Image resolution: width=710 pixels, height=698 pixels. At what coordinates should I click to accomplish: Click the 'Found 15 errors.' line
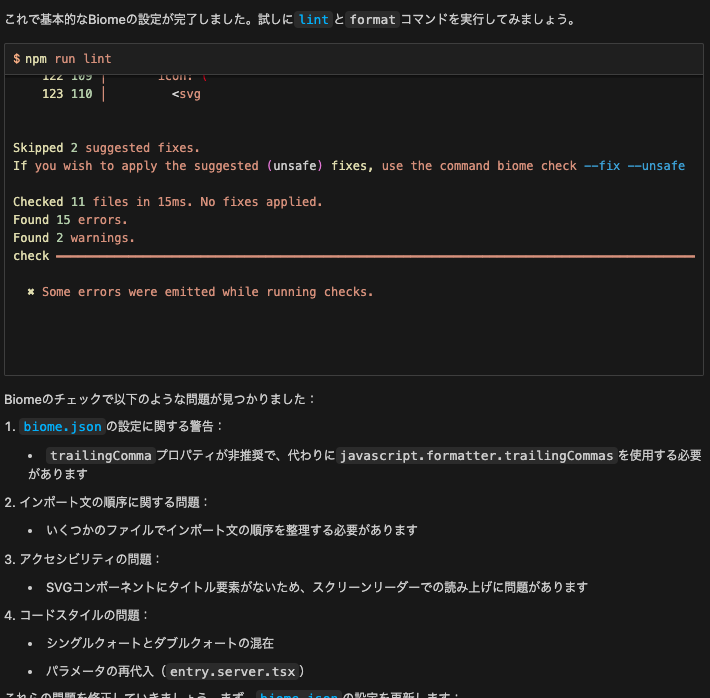point(70,220)
